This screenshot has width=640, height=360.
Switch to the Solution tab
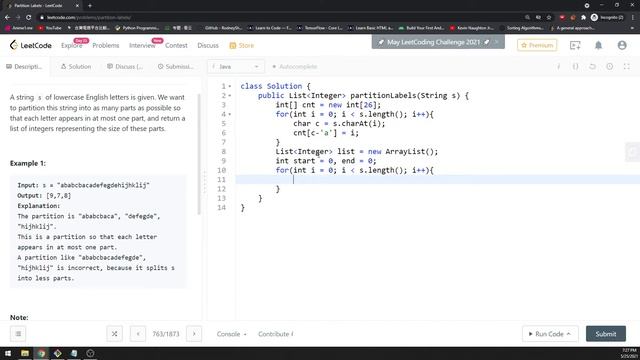tap(76, 67)
